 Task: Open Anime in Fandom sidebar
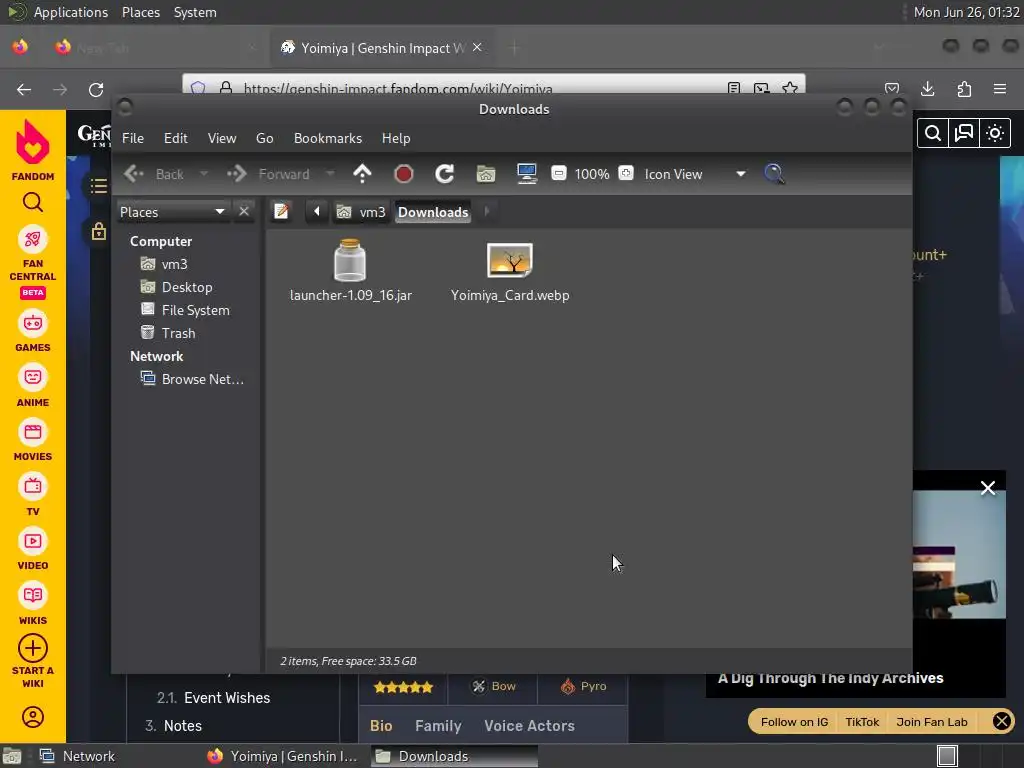click(x=33, y=387)
